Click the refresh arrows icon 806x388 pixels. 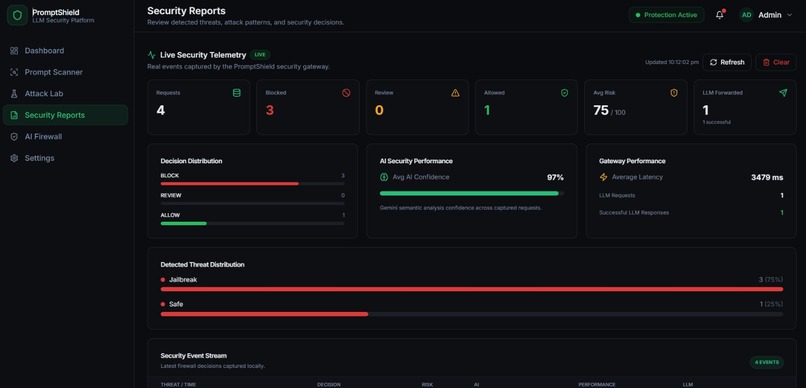[x=713, y=62]
